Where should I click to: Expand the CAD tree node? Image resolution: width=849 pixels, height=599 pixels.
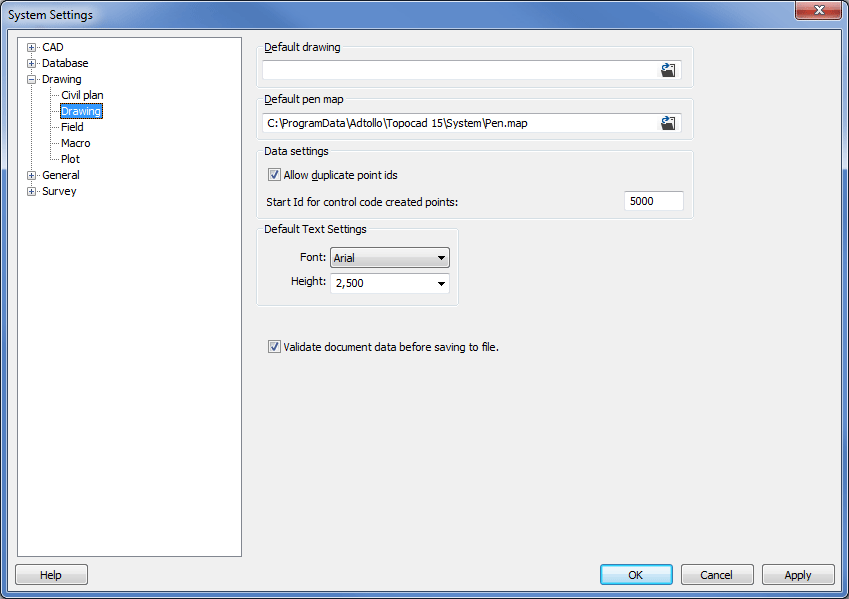click(x=32, y=47)
